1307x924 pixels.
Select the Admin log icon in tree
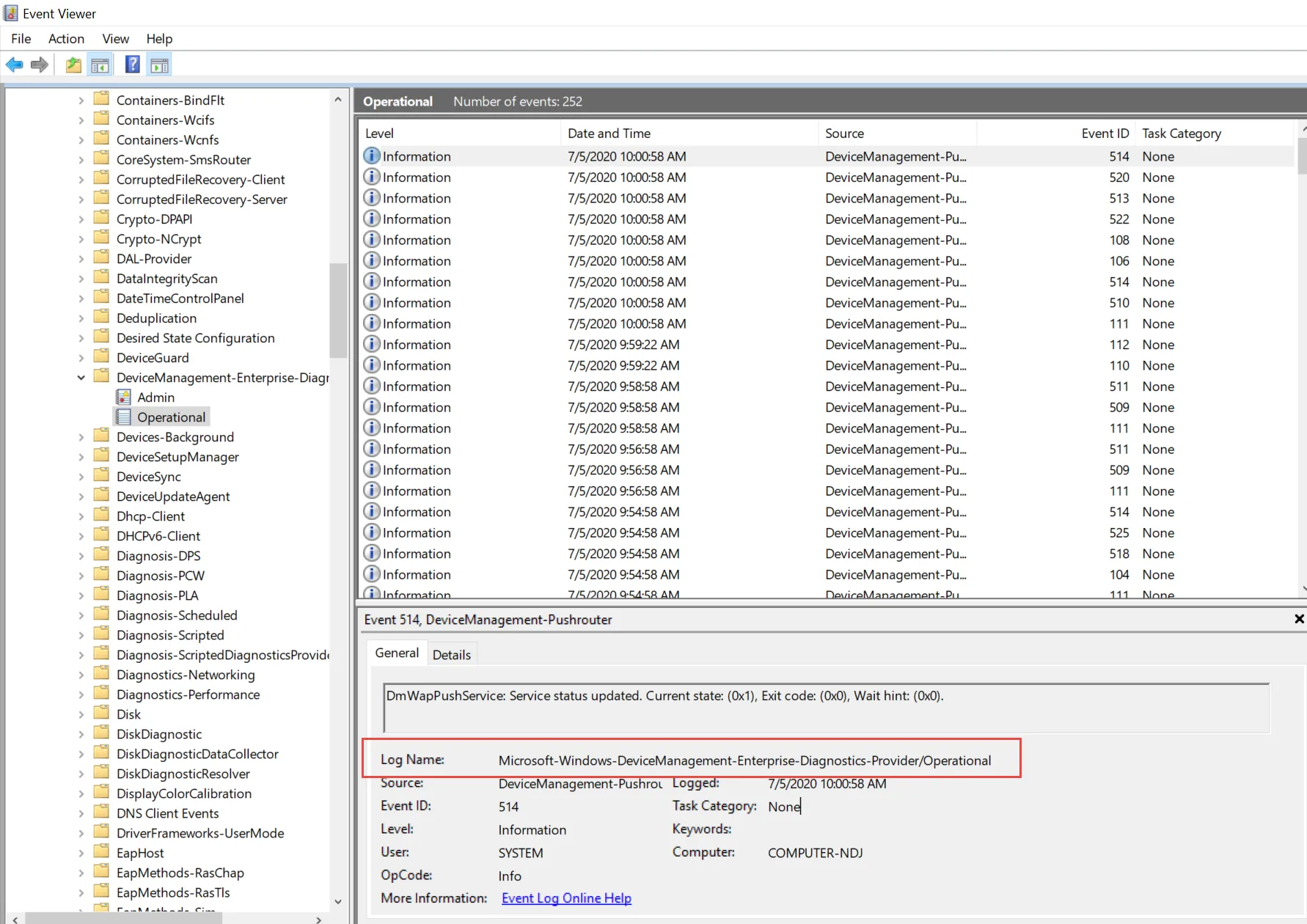pos(124,397)
